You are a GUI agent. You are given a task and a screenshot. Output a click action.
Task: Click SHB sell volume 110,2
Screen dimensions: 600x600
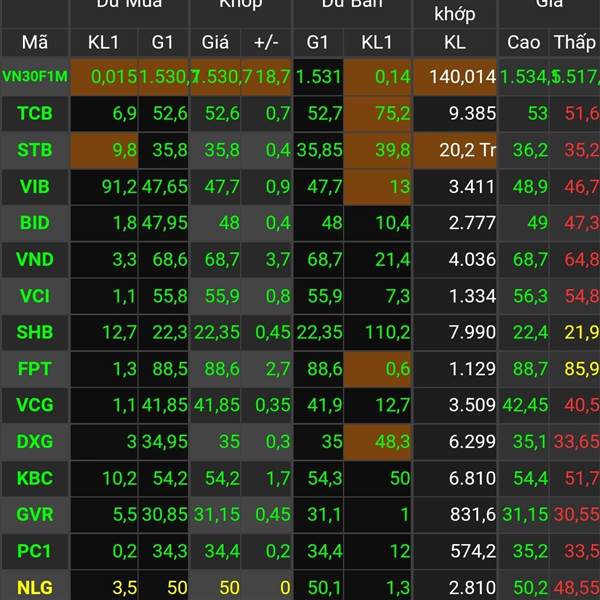point(388,332)
